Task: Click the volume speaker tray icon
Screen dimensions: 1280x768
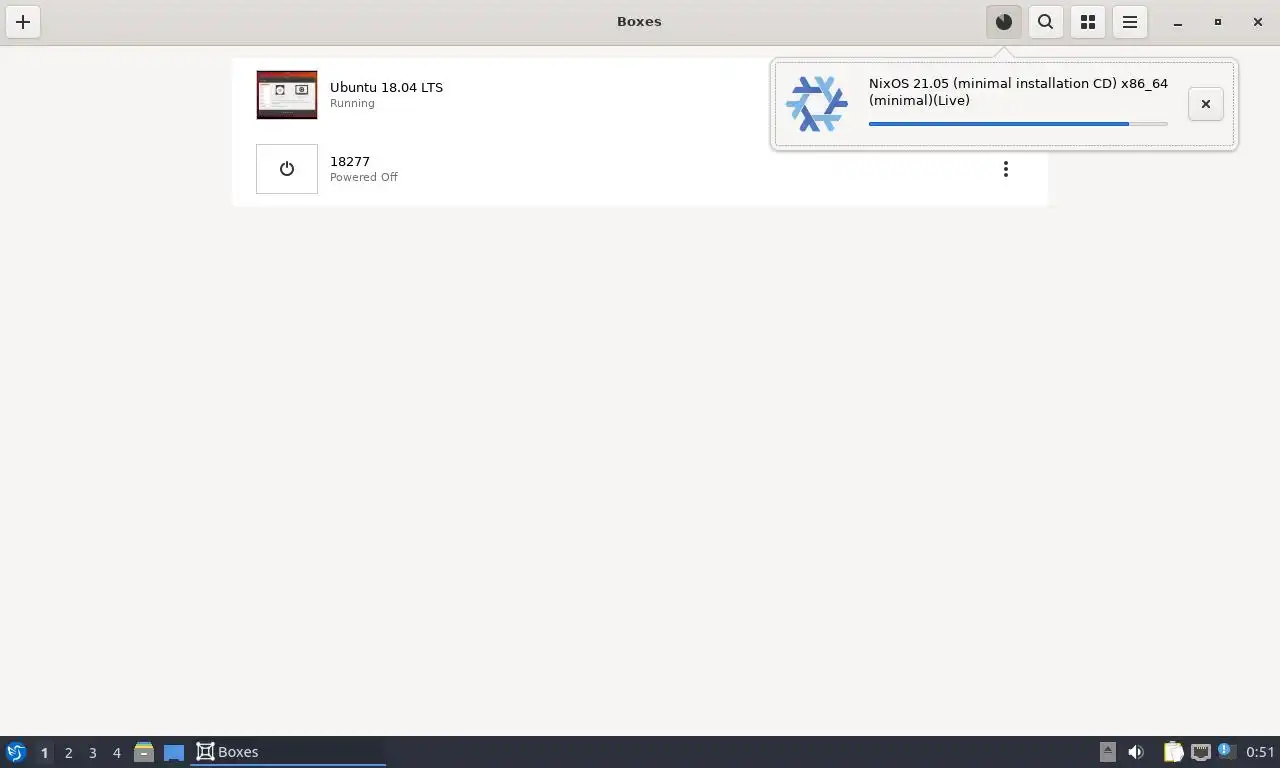Action: [1136, 752]
